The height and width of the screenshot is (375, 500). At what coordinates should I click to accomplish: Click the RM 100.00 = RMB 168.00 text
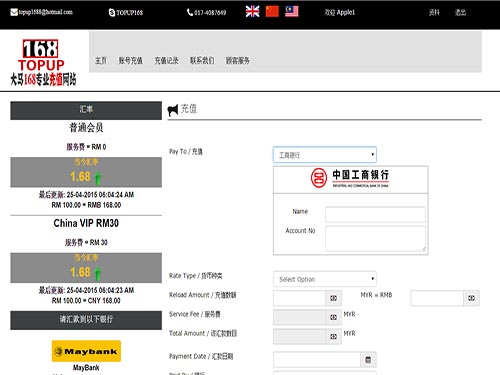click(x=86, y=205)
